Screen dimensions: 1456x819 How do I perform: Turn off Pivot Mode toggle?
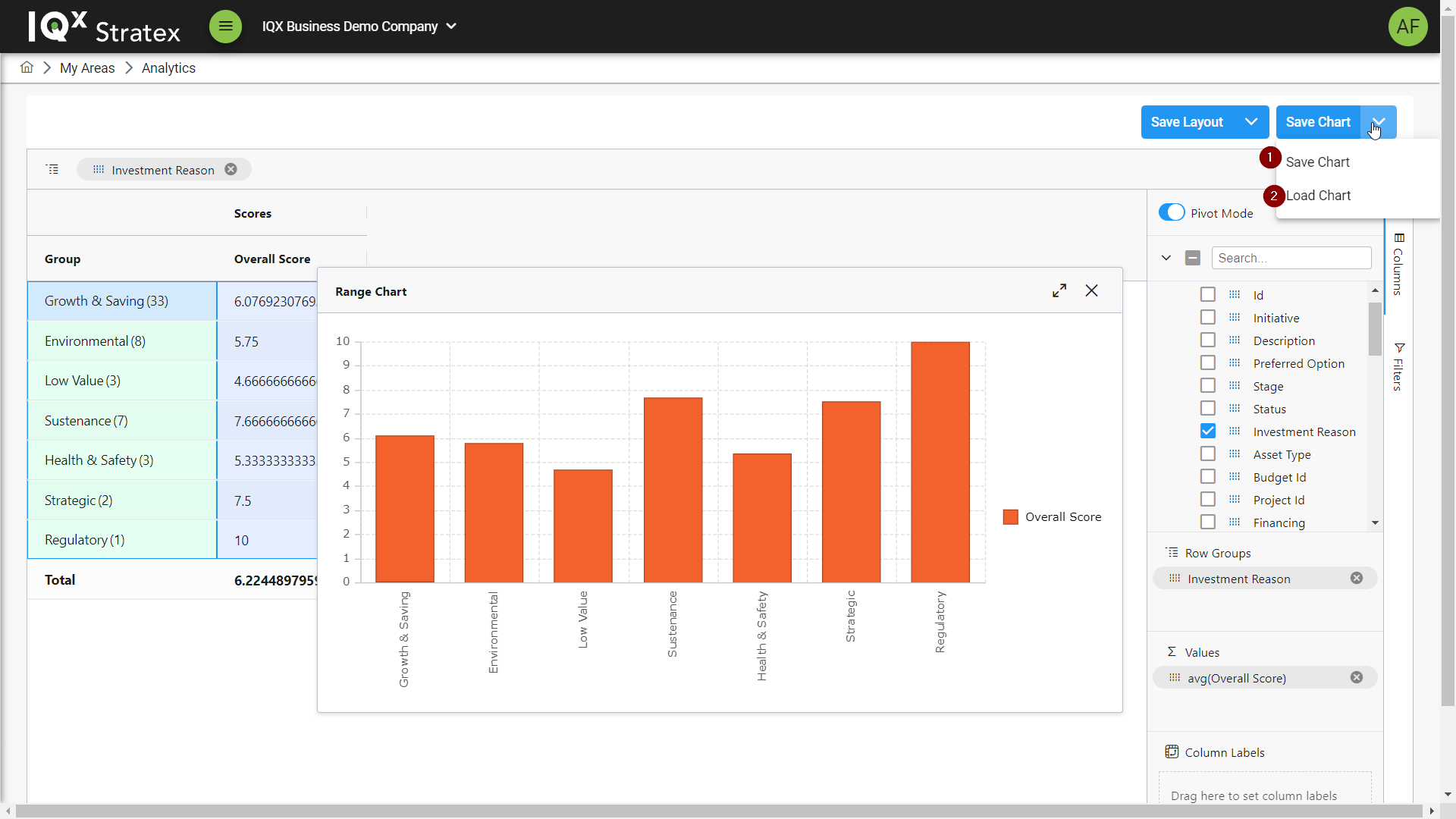pyautogui.click(x=1172, y=213)
